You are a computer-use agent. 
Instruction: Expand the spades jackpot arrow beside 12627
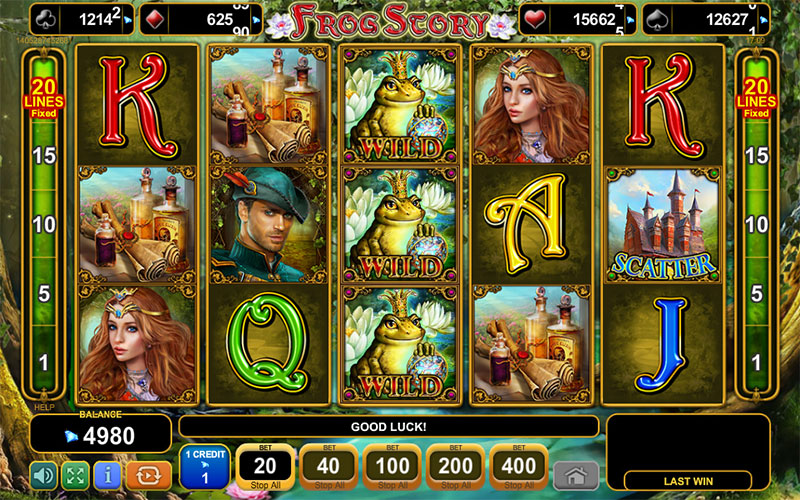click(763, 20)
